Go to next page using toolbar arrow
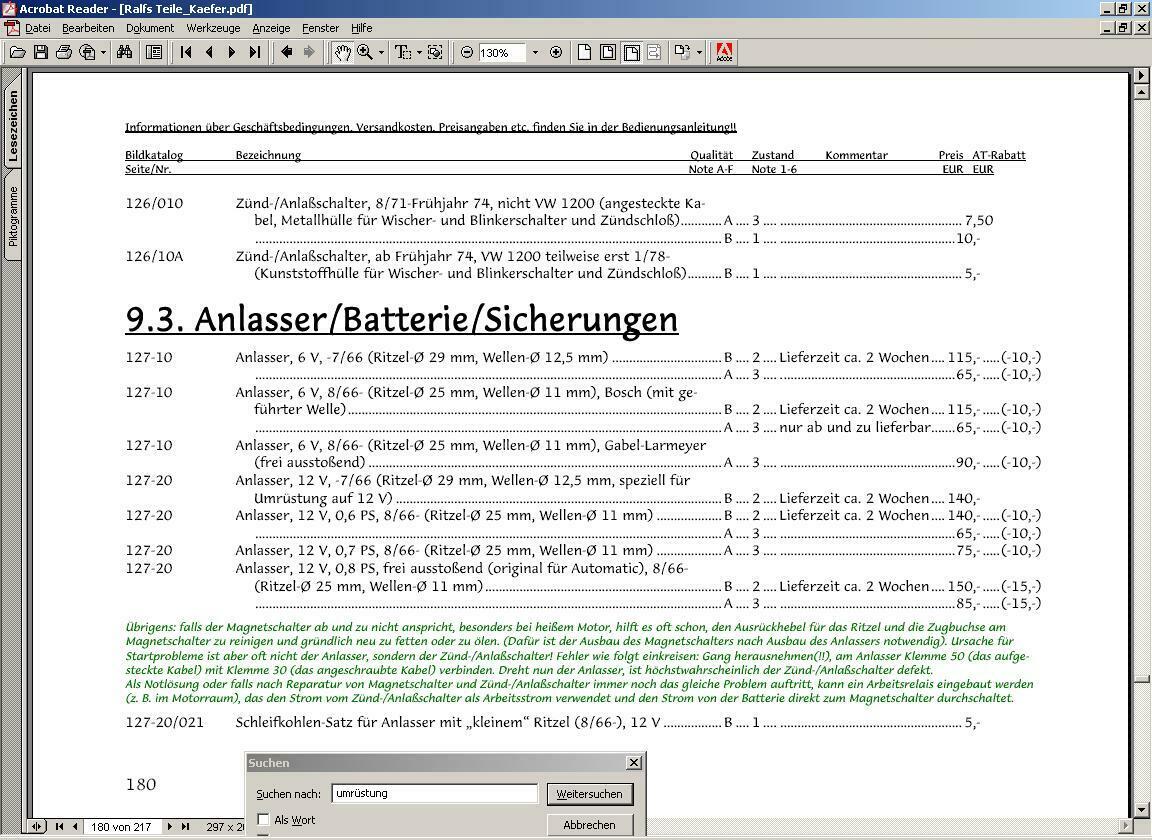 tap(231, 52)
